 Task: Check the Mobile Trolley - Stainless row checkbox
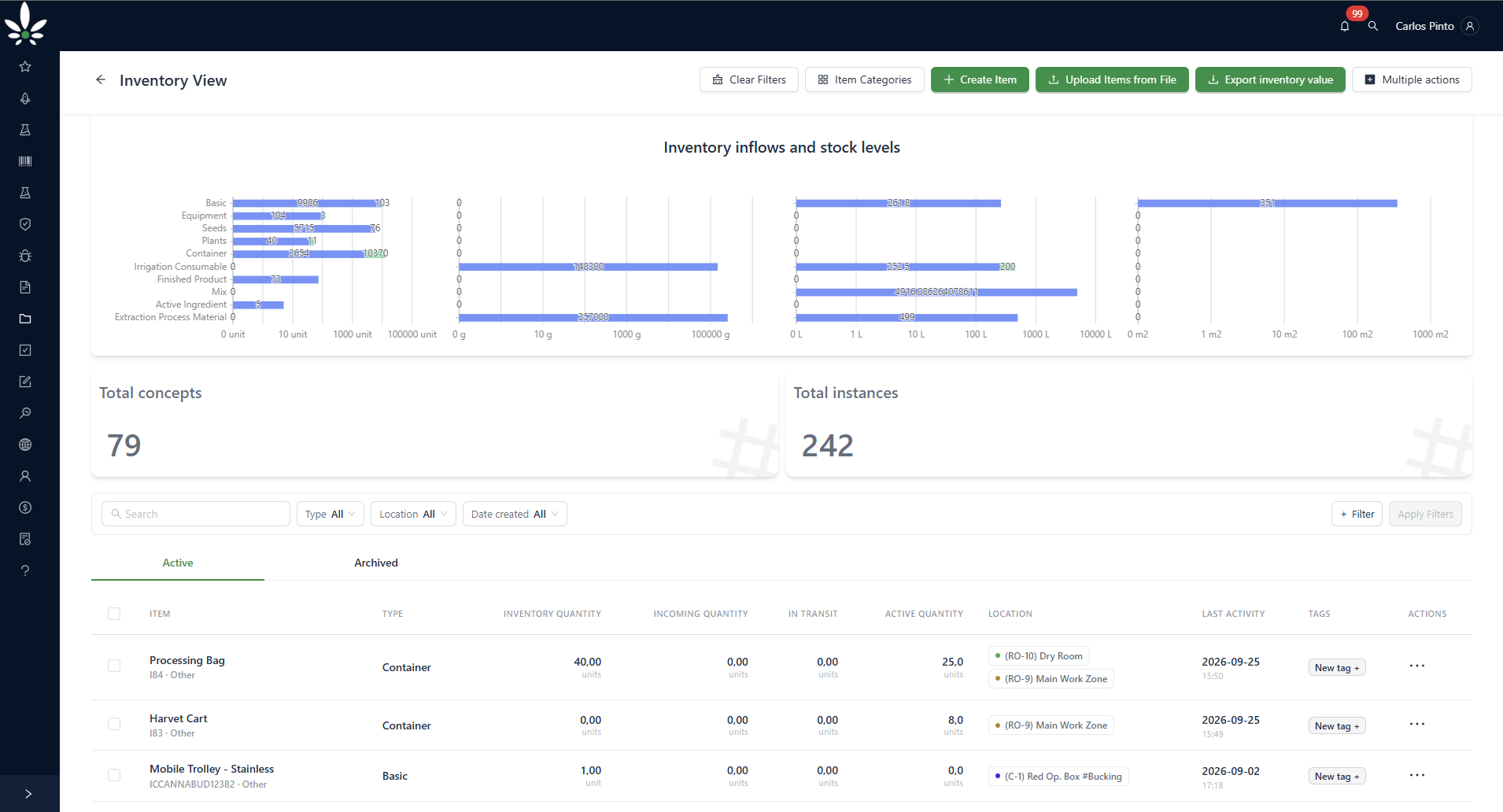[114, 775]
